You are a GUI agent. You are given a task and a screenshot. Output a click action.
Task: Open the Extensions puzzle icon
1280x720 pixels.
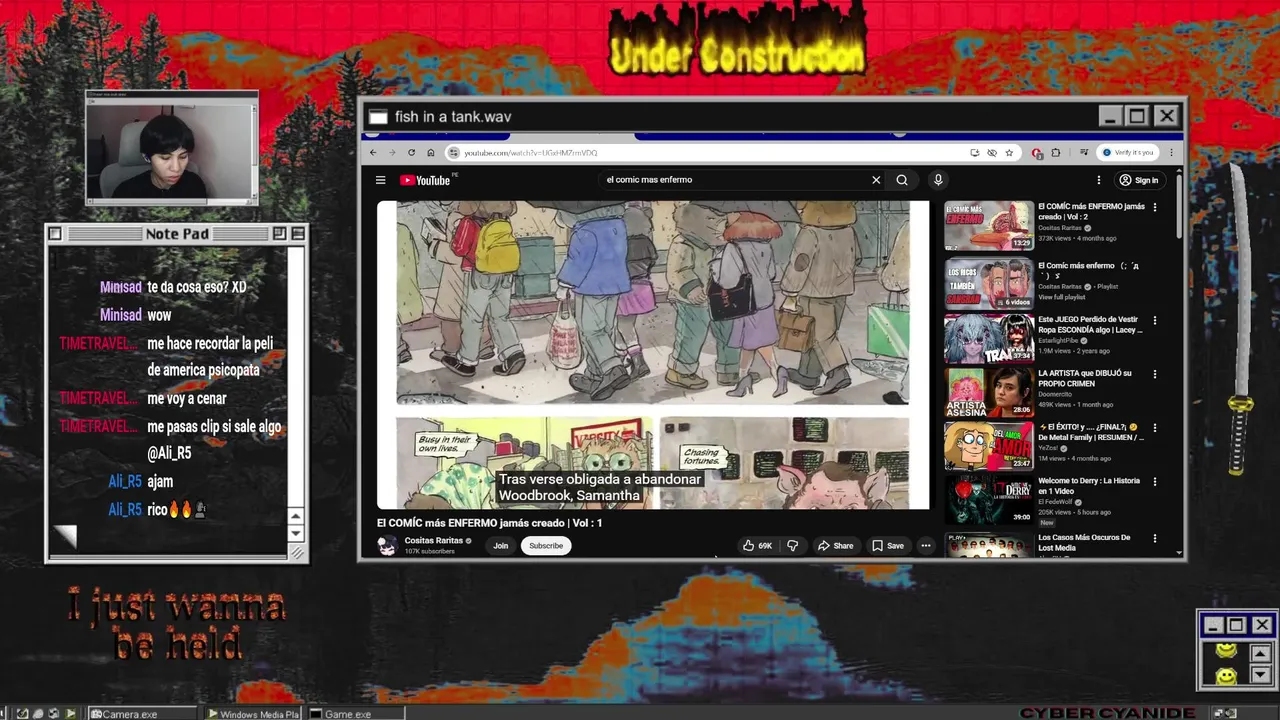1056,153
